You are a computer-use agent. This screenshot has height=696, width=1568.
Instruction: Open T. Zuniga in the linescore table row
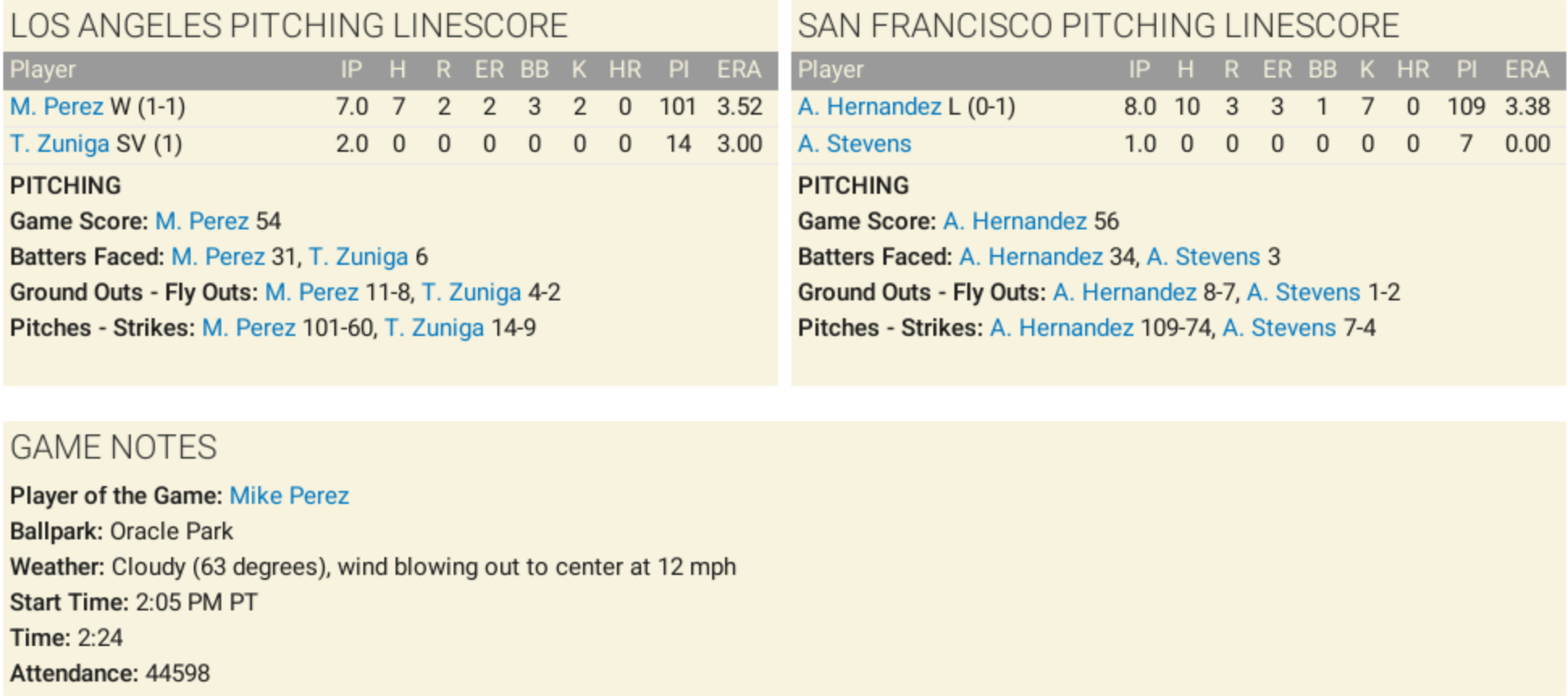(x=60, y=144)
